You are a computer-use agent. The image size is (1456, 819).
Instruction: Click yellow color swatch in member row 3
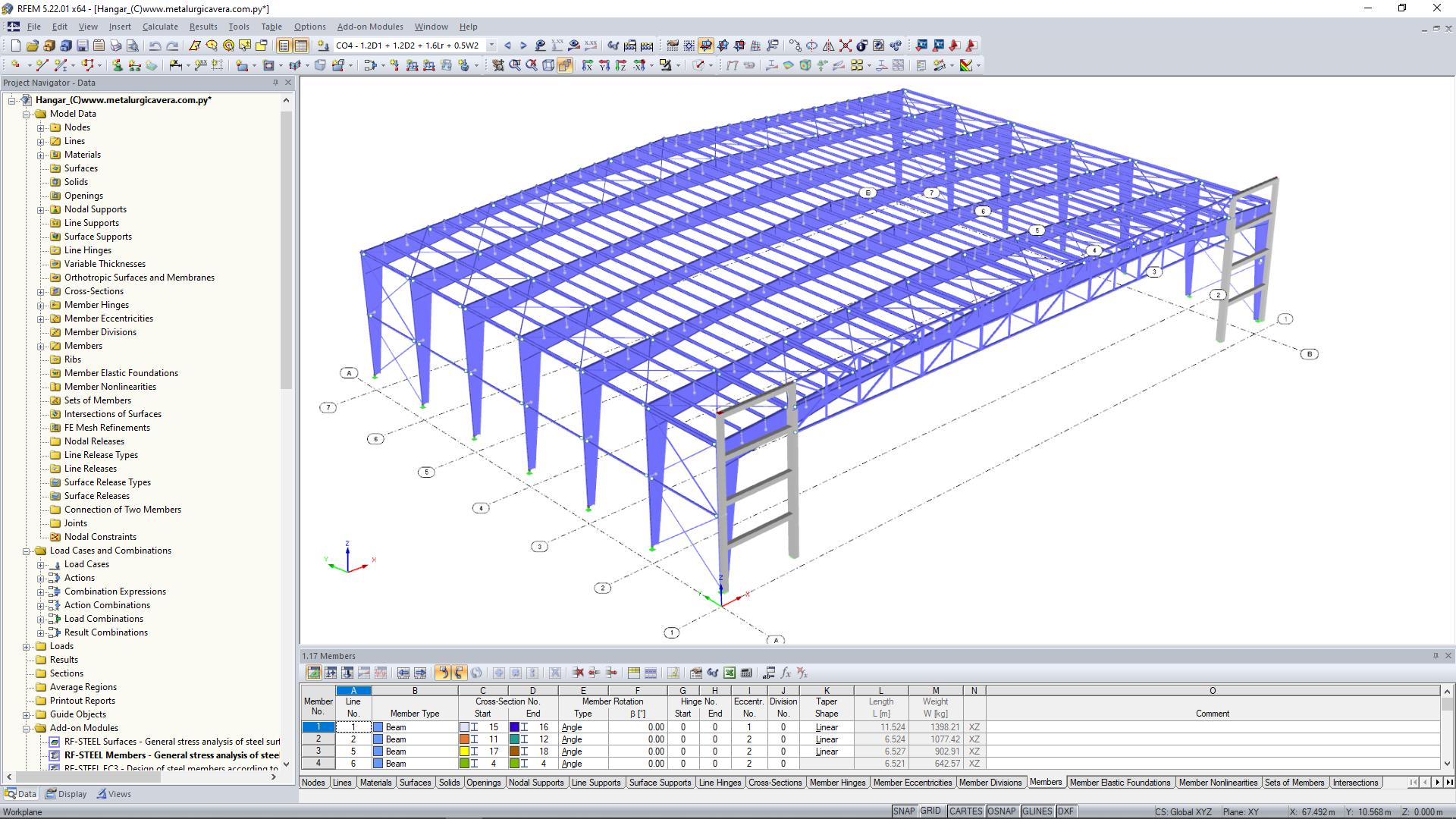pyautogui.click(x=464, y=752)
